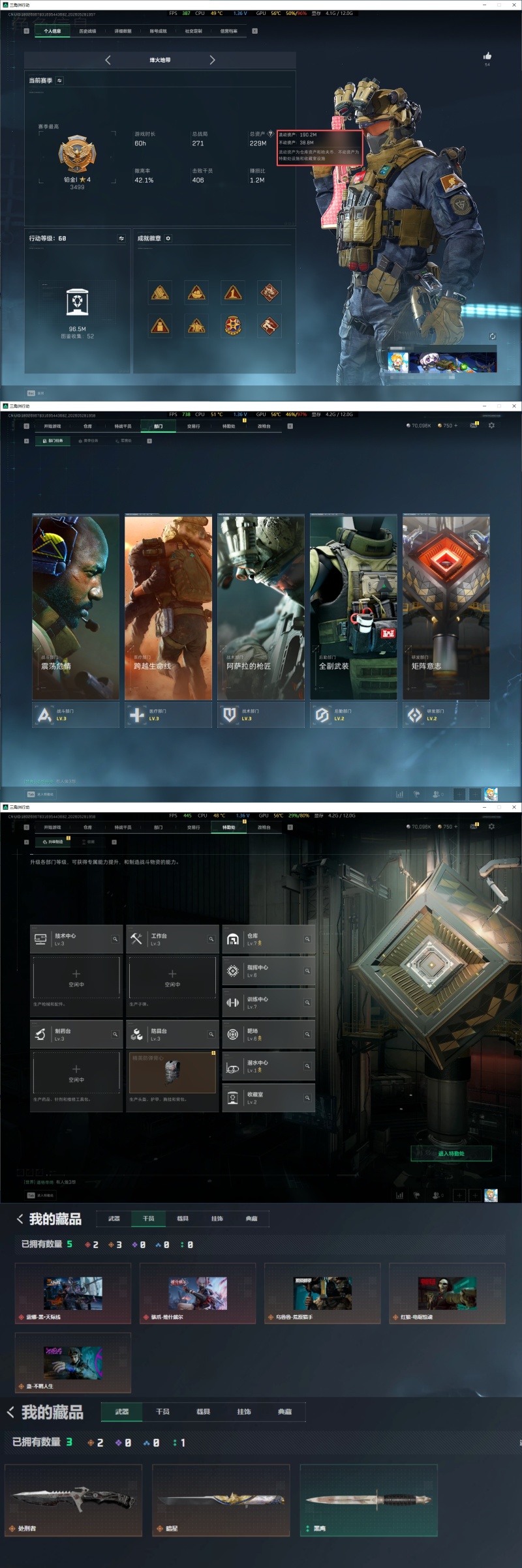This screenshot has width=522, height=1568.
Task: Open the 阿萨拉的枪匠 department card
Action: 261,607
